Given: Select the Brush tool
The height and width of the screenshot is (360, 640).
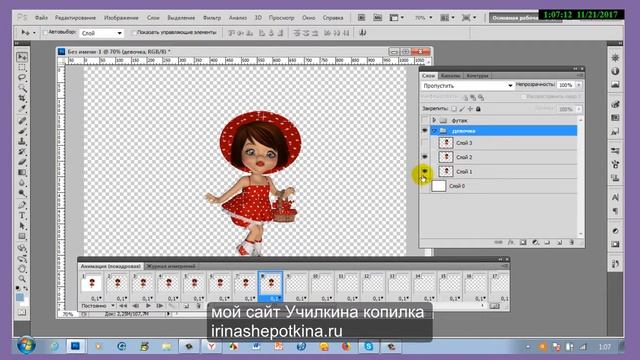Looking at the screenshot, I should pyautogui.click(x=22, y=131).
